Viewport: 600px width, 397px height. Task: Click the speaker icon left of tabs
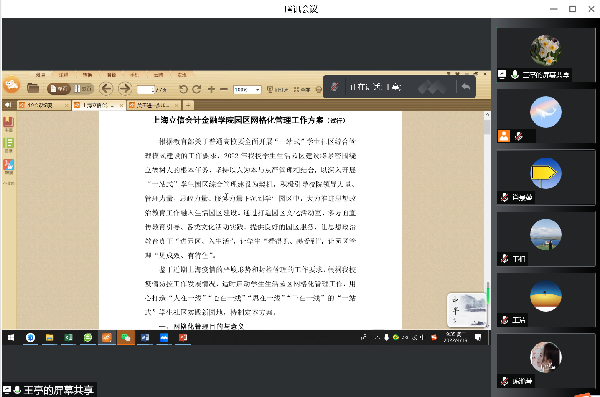click(x=8, y=105)
